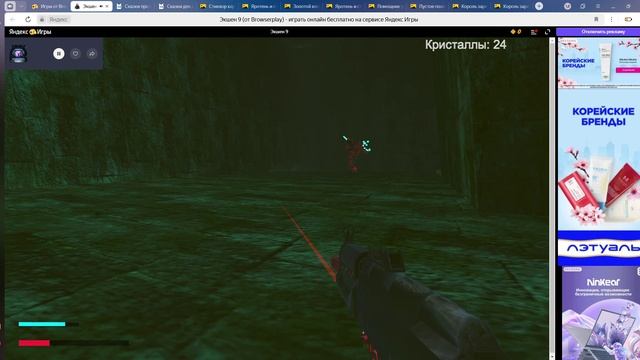Screen dimensions: 640x360
Task: Click the Экшен 9 game title
Action: click(x=279, y=32)
